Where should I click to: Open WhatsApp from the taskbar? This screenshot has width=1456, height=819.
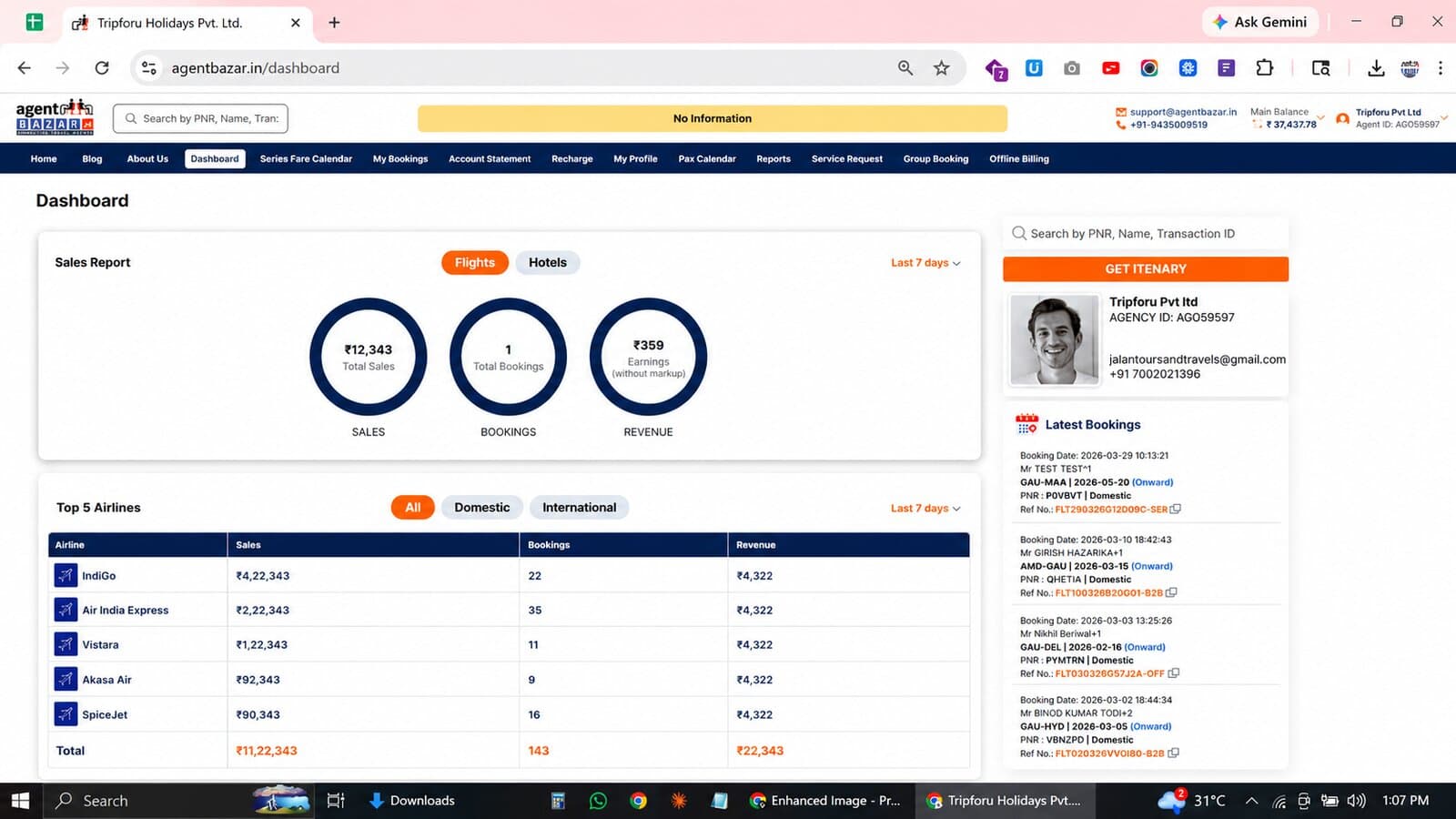[598, 801]
